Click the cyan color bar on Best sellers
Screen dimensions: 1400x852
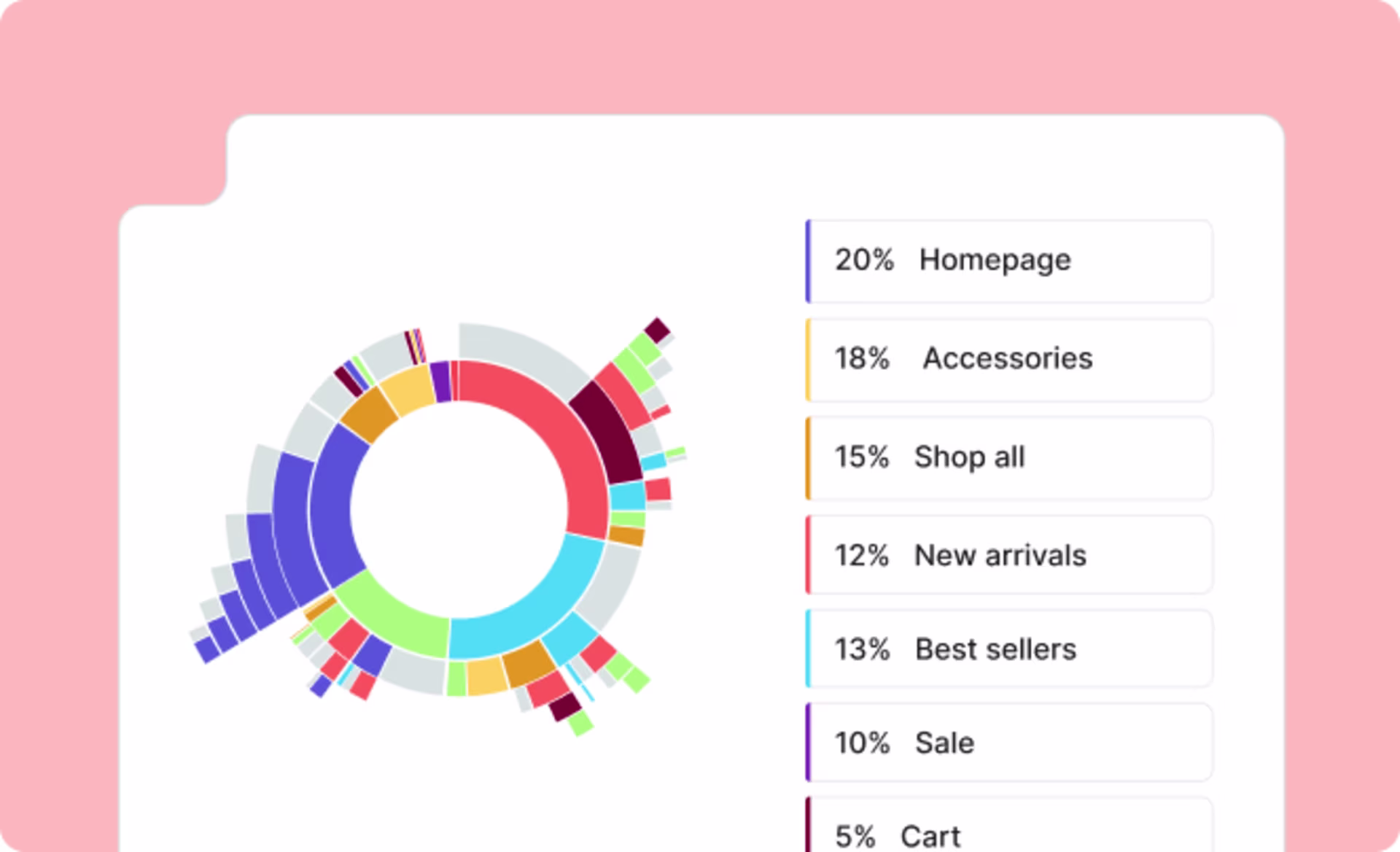(x=808, y=649)
